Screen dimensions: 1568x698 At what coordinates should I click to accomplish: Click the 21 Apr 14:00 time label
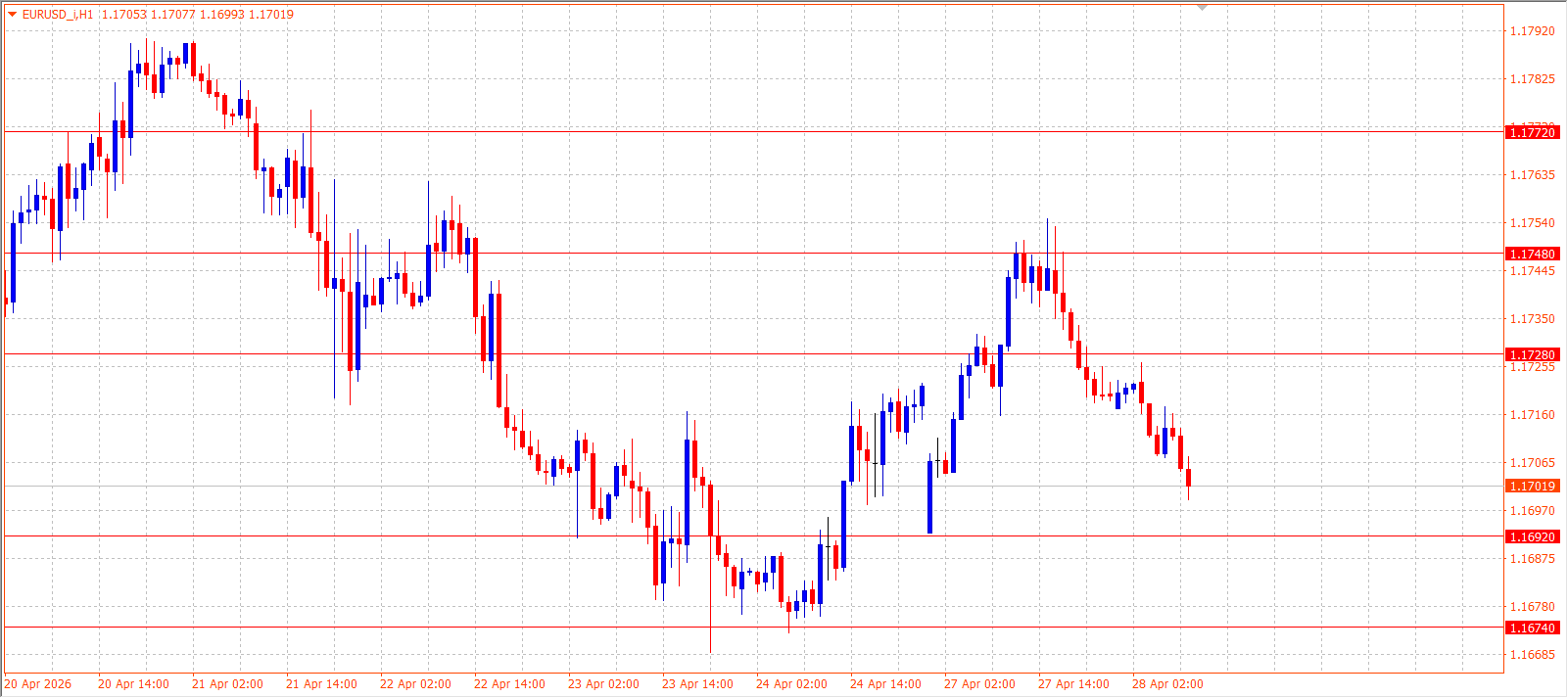click(x=321, y=684)
